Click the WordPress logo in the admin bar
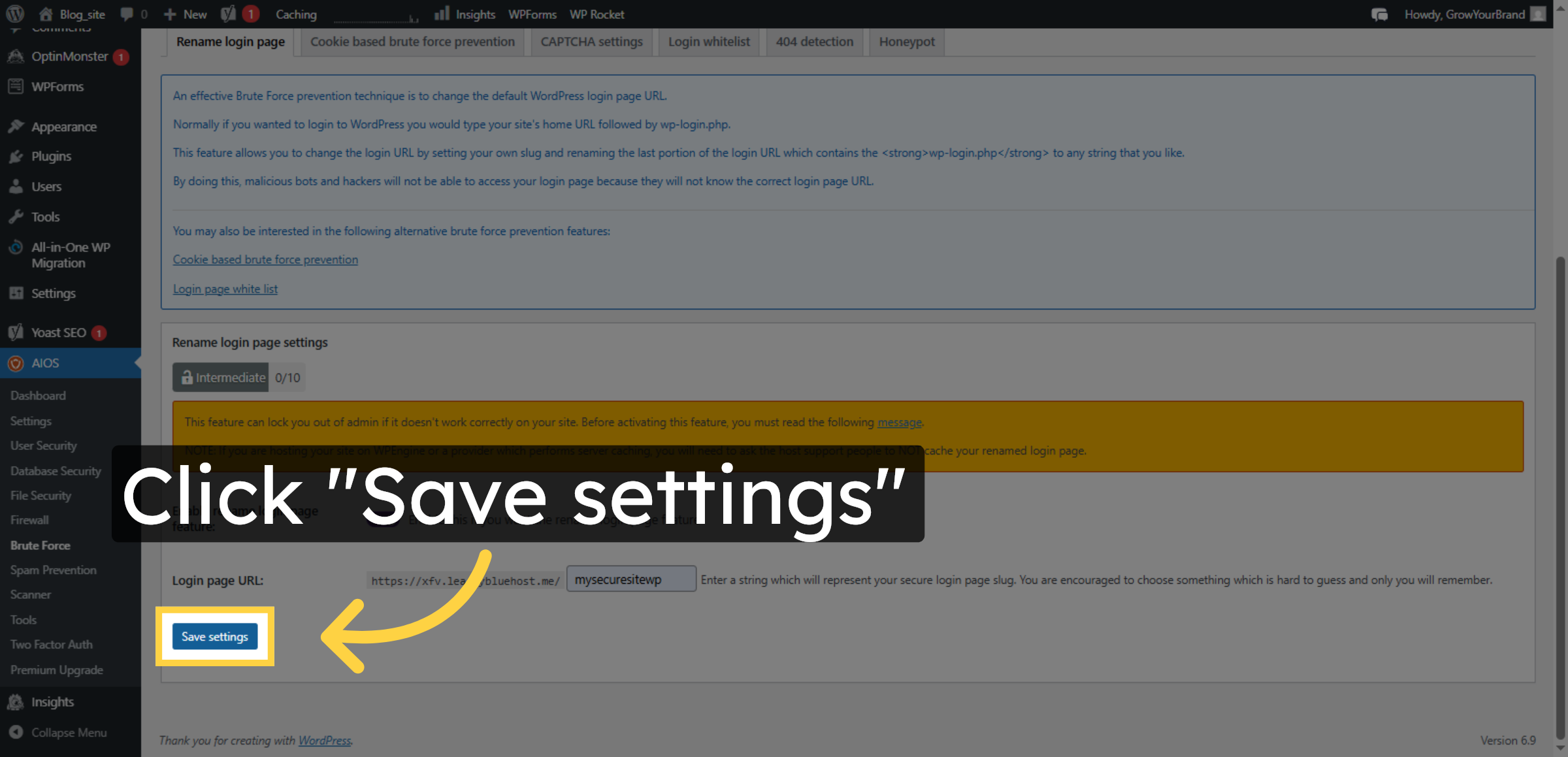Viewport: 1568px width, 757px height. coord(14,14)
